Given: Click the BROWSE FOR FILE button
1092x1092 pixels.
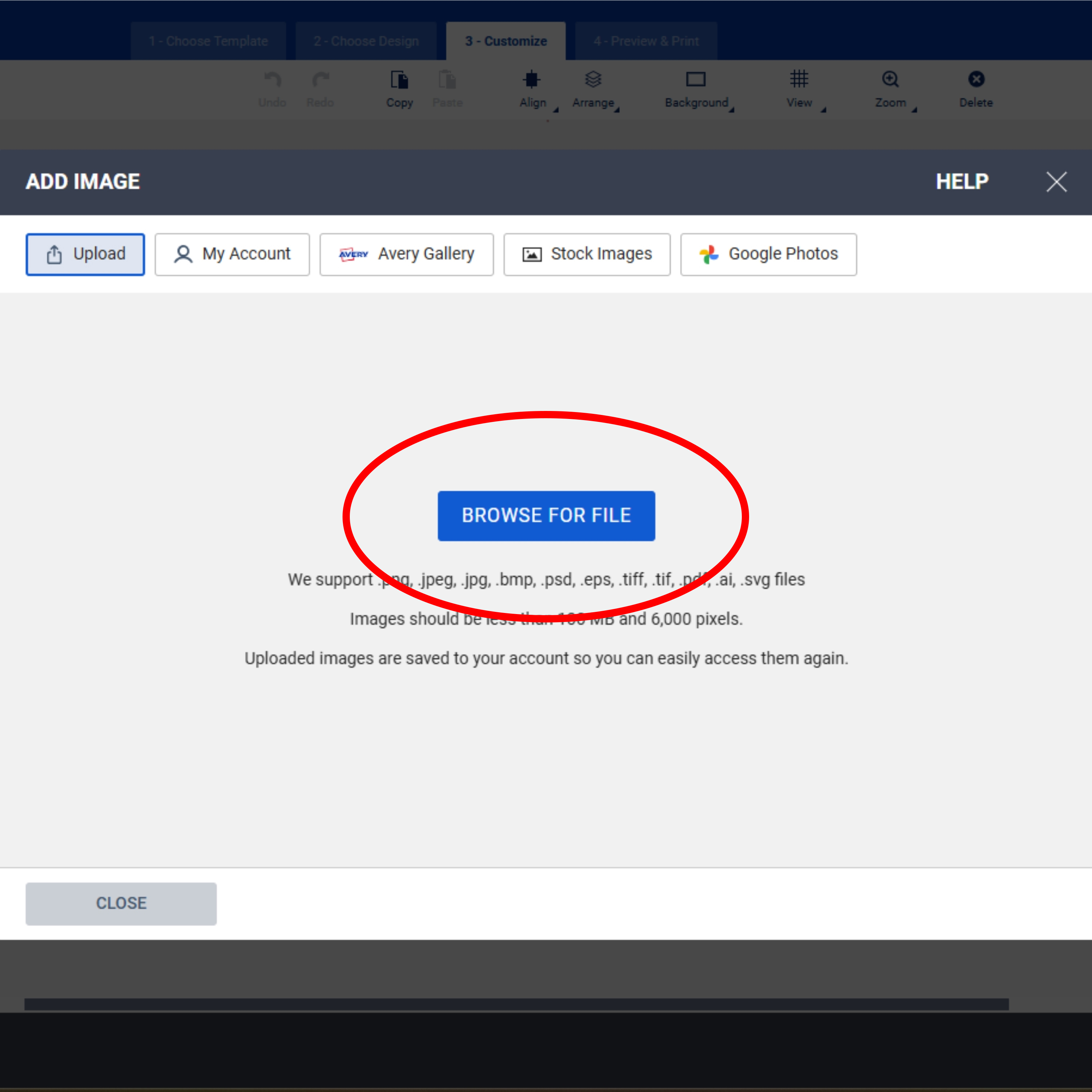Looking at the screenshot, I should coord(546,515).
